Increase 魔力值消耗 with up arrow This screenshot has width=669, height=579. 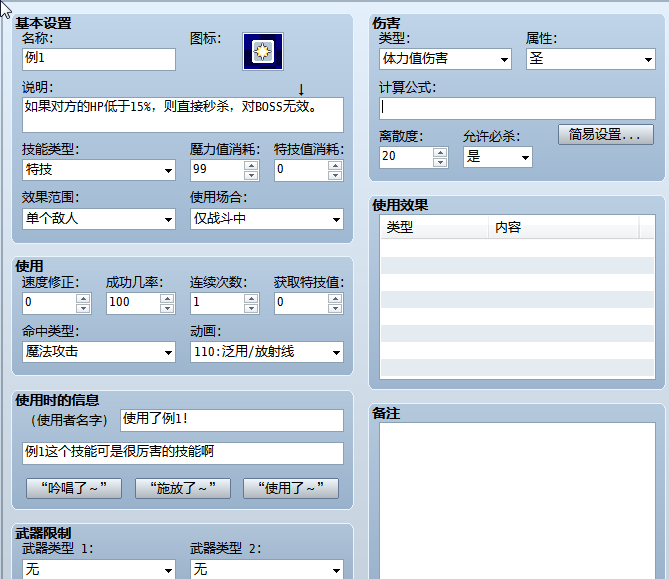251,165
